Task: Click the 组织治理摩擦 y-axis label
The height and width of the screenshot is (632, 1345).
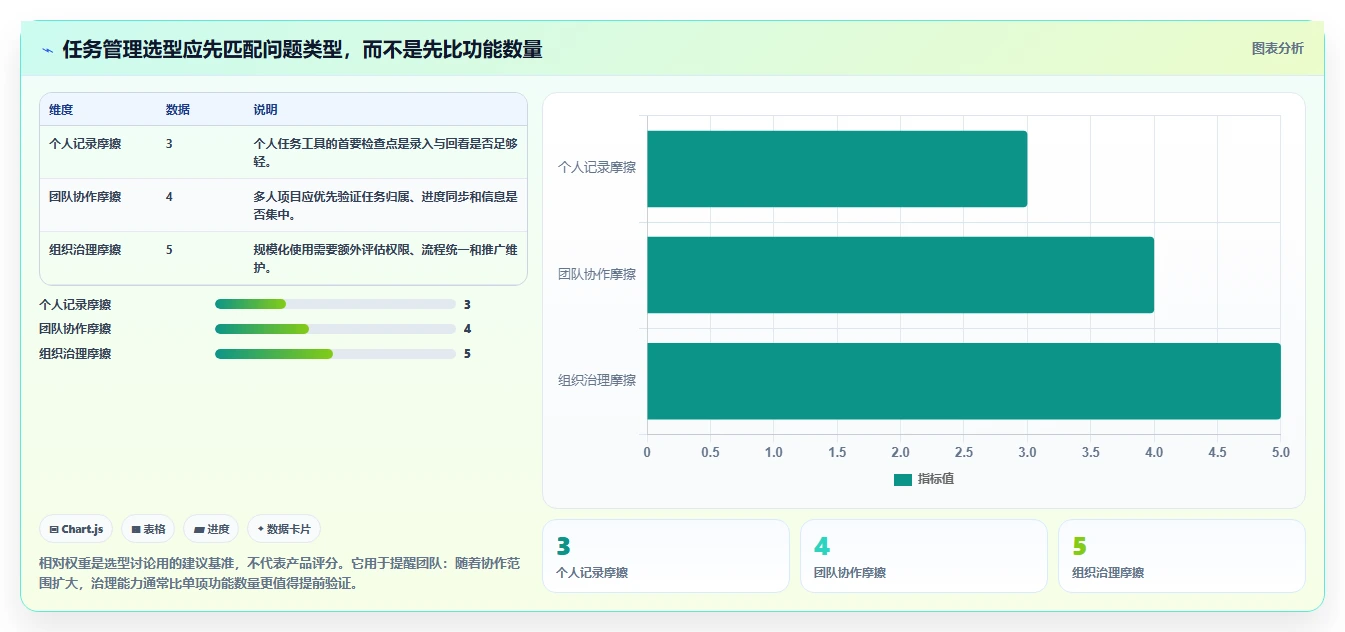Action: [597, 381]
